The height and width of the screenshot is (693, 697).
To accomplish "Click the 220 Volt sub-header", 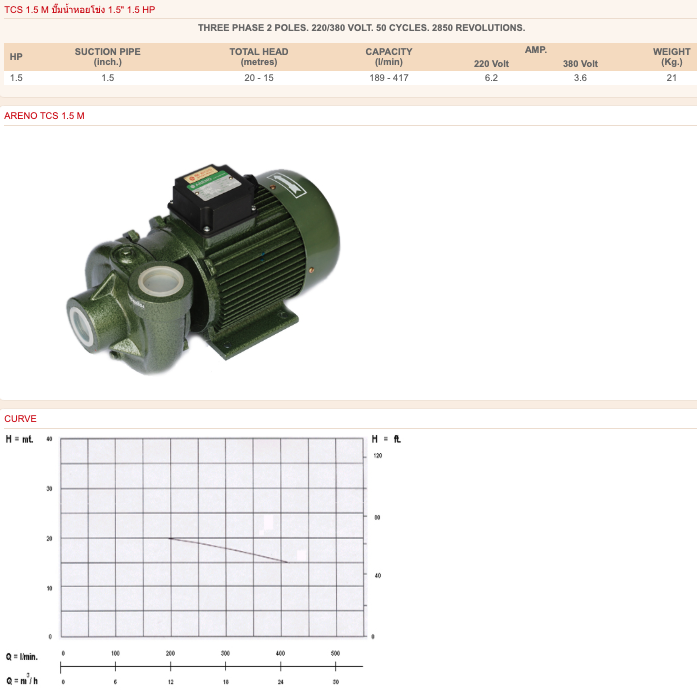I will [x=491, y=64].
